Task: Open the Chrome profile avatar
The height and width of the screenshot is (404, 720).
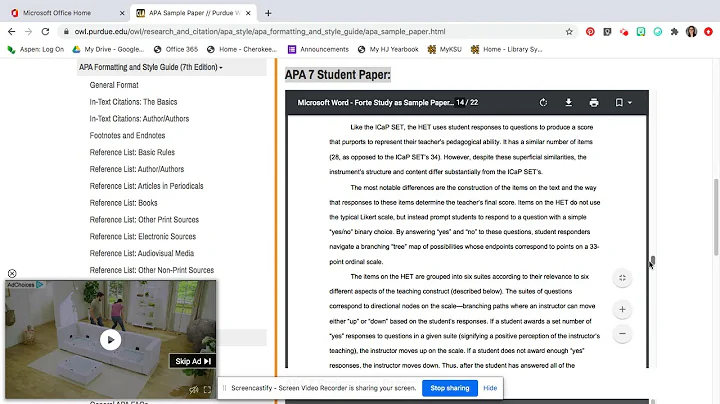Action: [692, 32]
